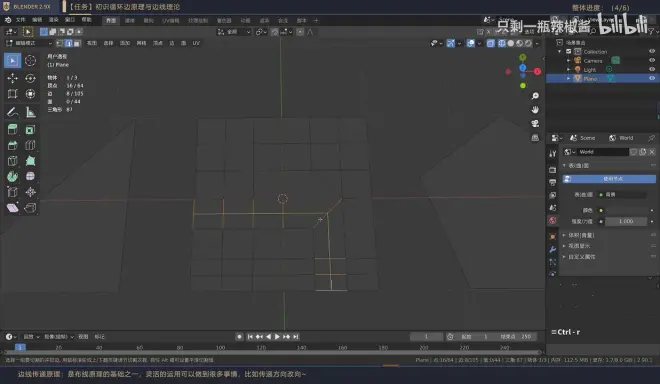Hide the Camera object in outliner
The width and height of the screenshot is (660, 384).
652,60
